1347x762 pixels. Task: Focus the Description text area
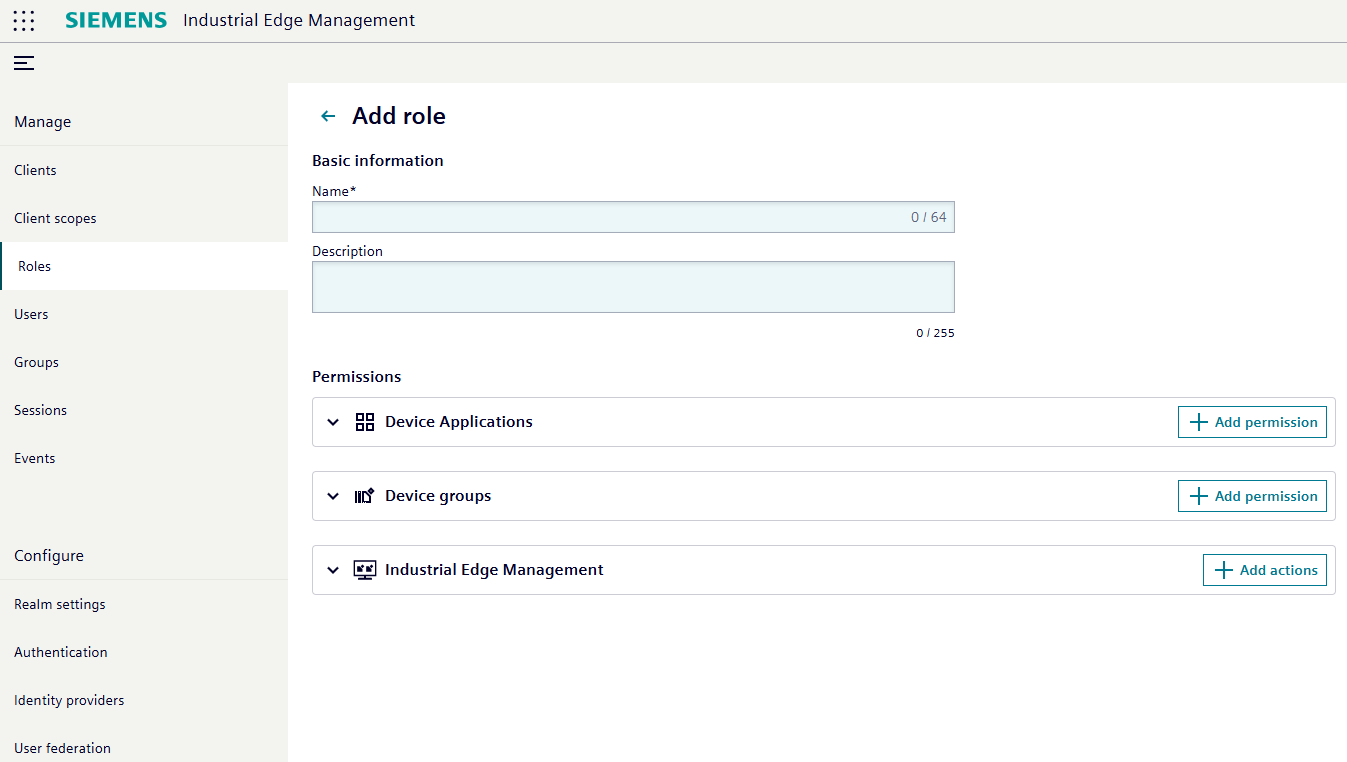pyautogui.click(x=633, y=287)
